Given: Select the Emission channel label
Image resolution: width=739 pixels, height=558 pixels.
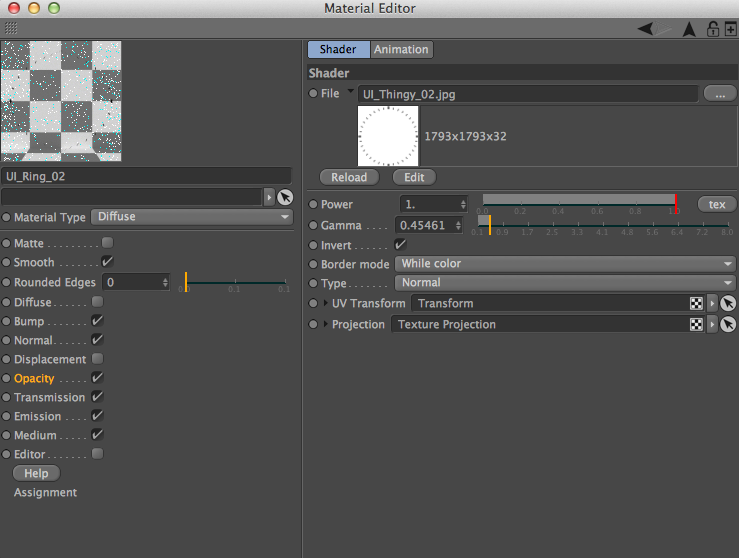Looking at the screenshot, I should tap(38, 417).
